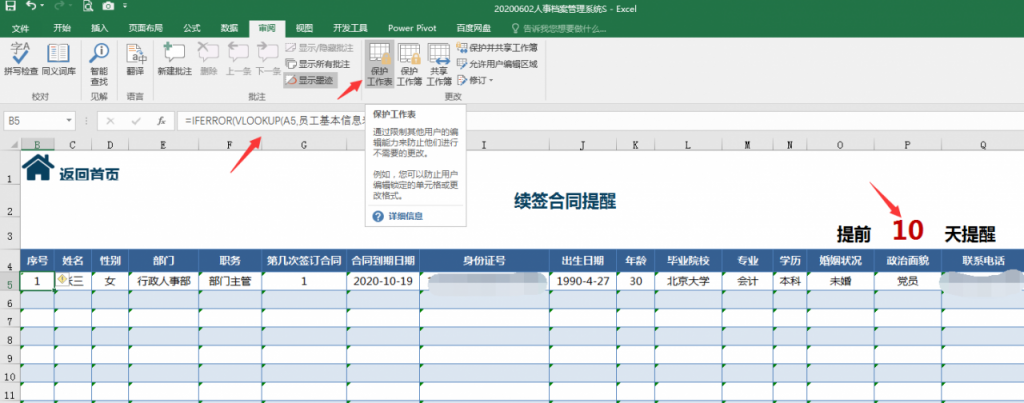Select the cell containing 北京大学
Viewport: 1024px width, 403px height.
[688, 282]
